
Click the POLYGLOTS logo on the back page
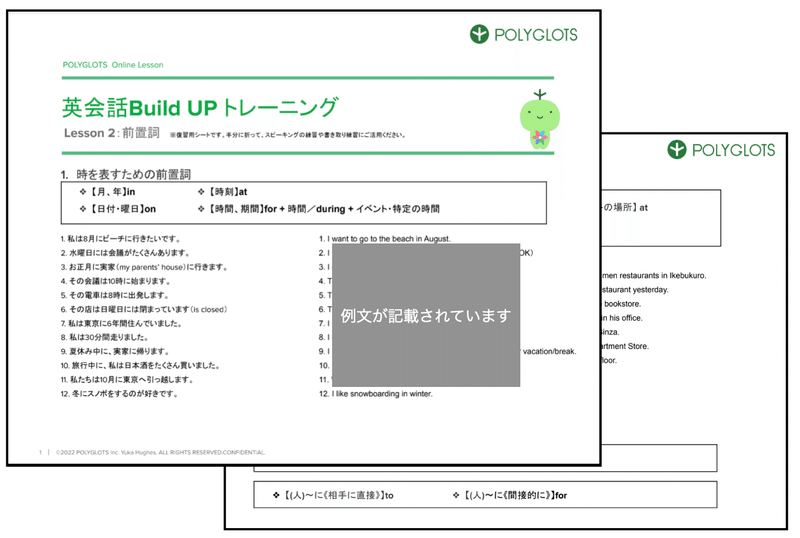point(721,150)
